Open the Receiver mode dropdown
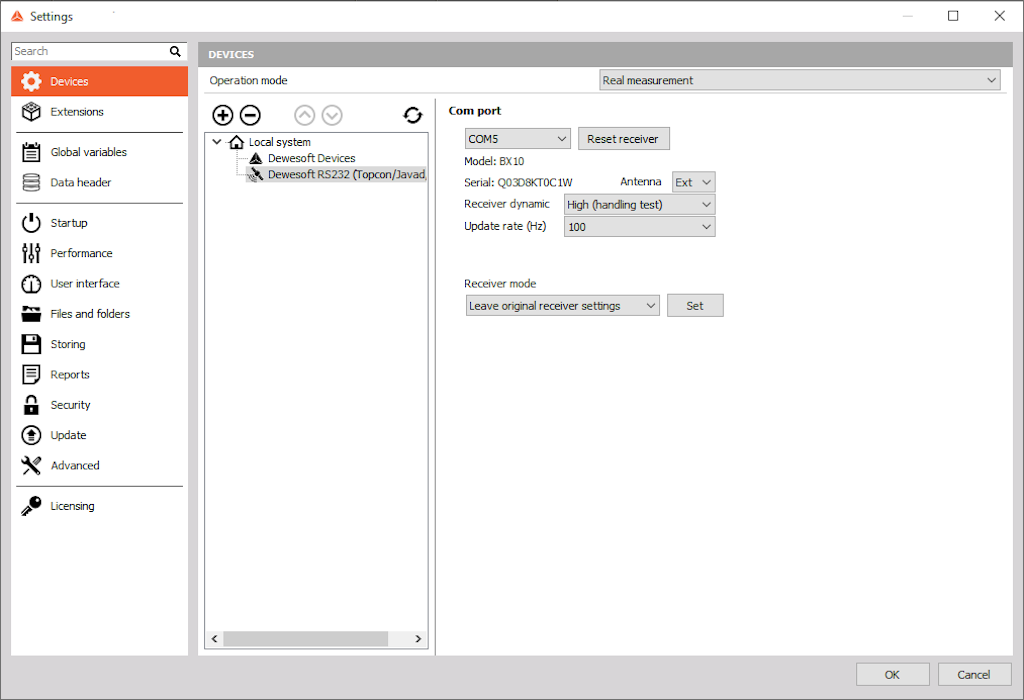 click(562, 306)
